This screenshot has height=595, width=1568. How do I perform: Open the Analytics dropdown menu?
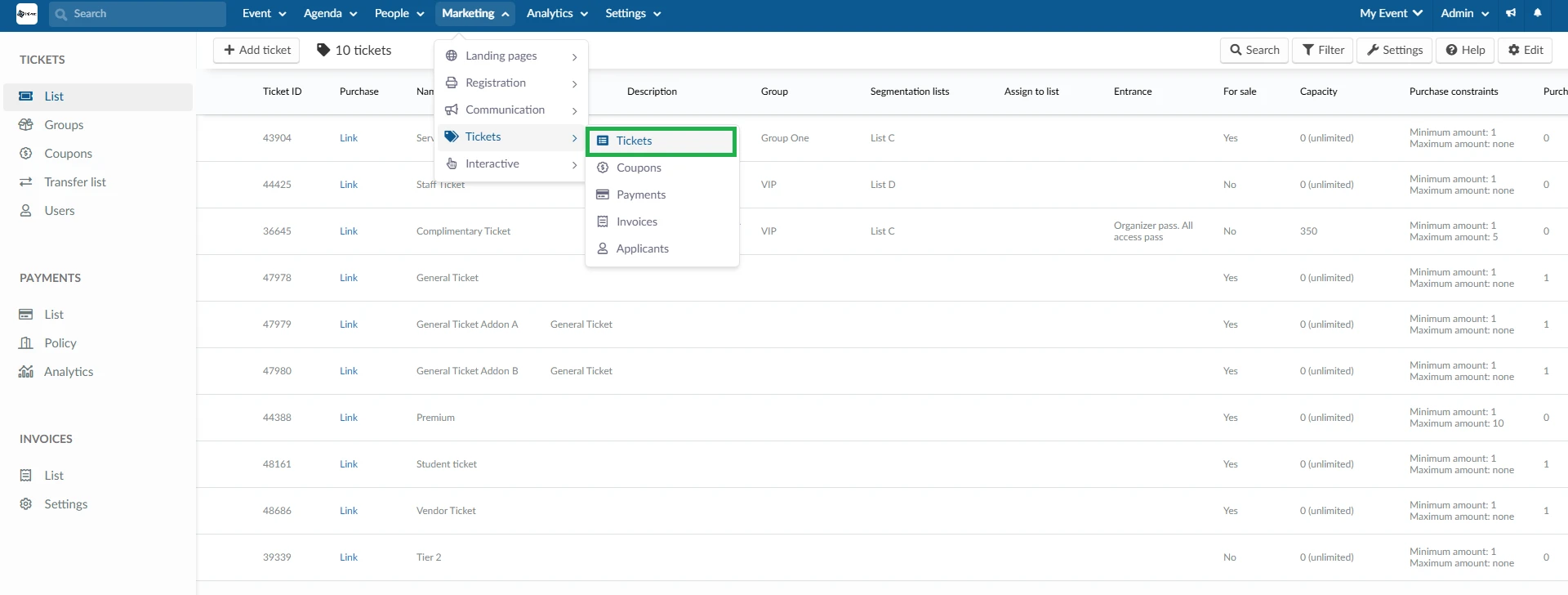[x=557, y=13]
